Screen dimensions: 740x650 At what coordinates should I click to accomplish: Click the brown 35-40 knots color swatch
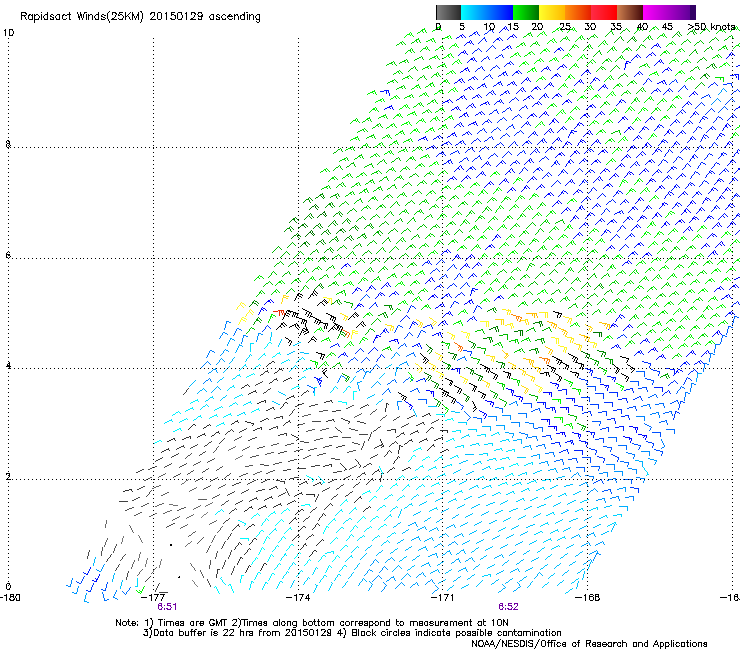[630, 12]
